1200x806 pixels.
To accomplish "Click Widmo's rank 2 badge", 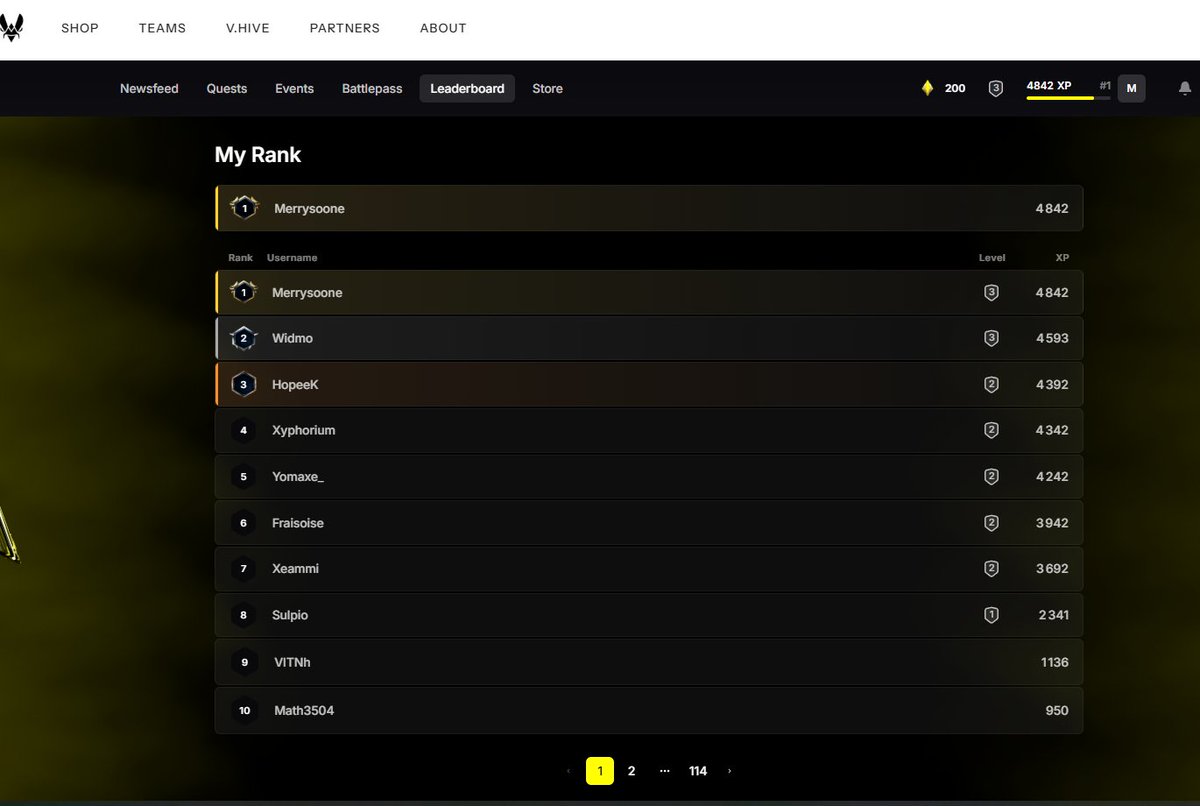I will (243, 338).
